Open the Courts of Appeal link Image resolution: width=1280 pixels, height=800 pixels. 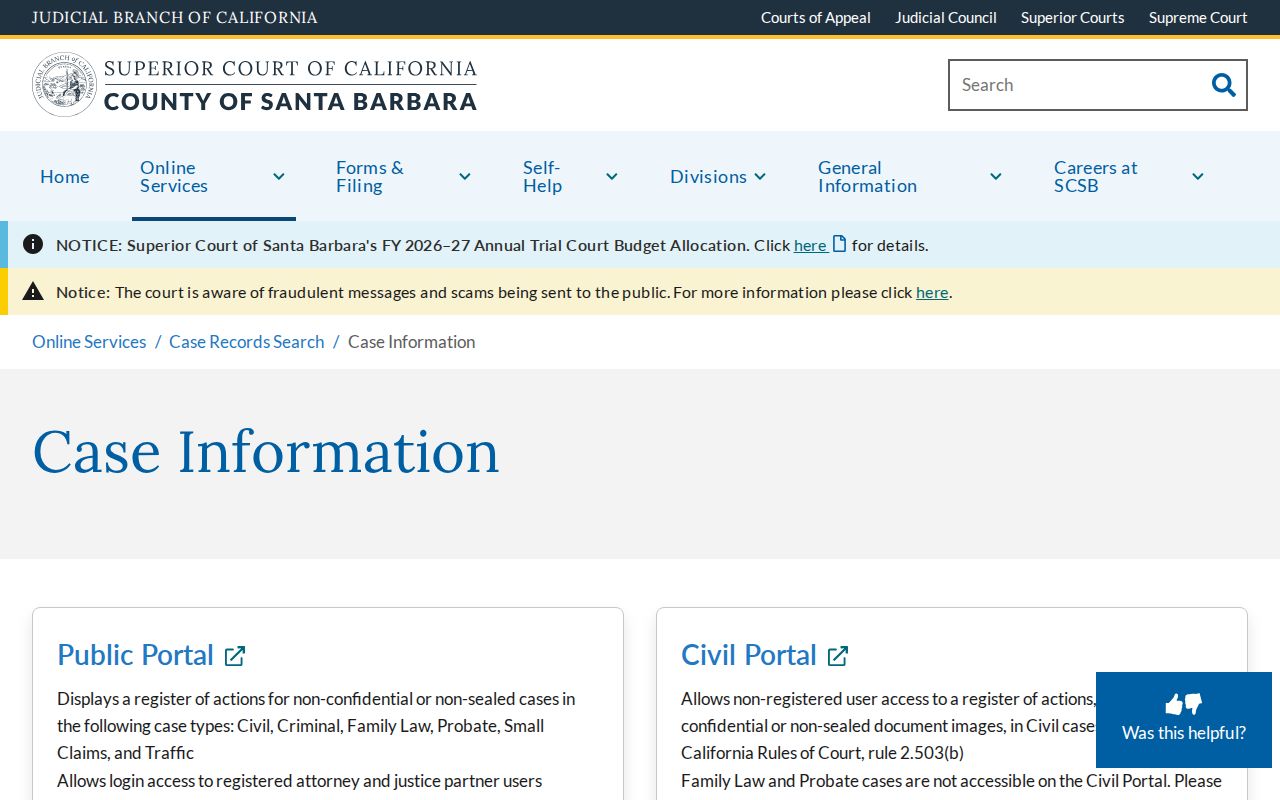tap(816, 18)
